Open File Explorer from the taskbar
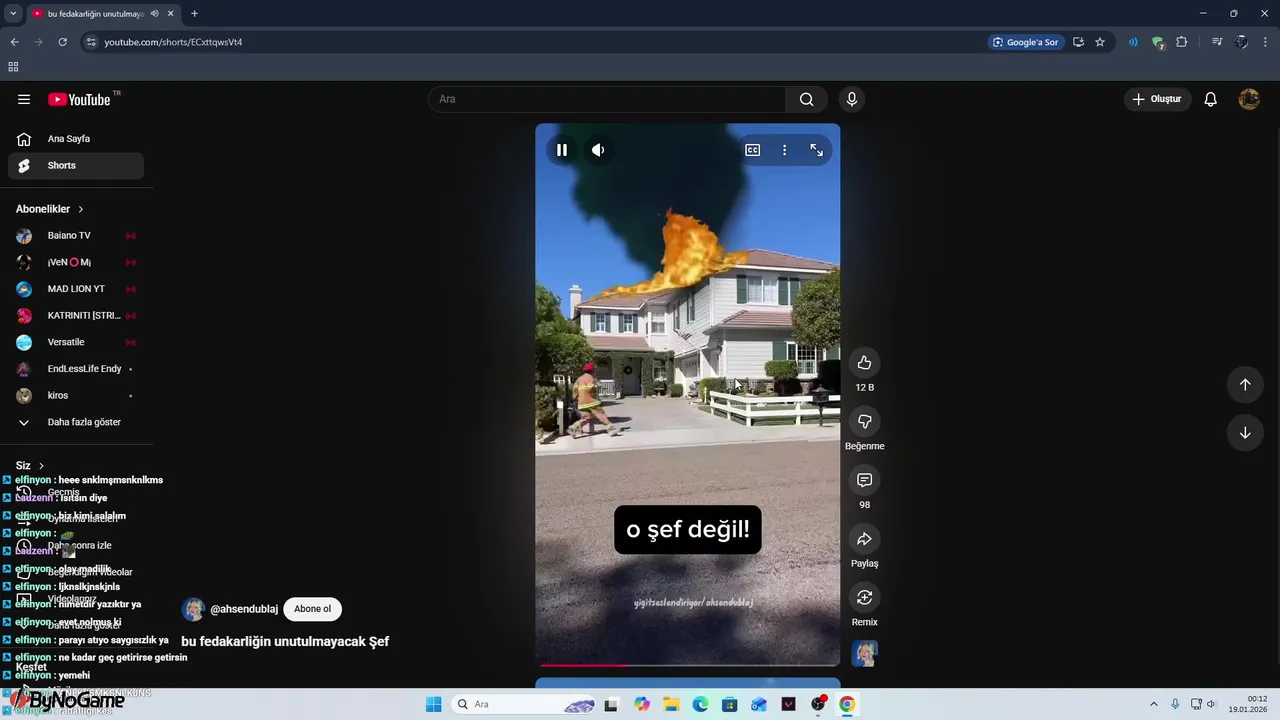Screen dimensions: 1280x720 671,704
